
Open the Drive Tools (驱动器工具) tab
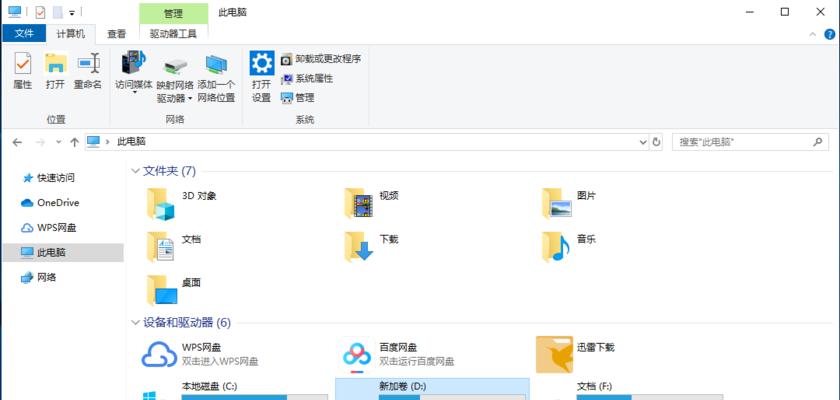click(173, 34)
